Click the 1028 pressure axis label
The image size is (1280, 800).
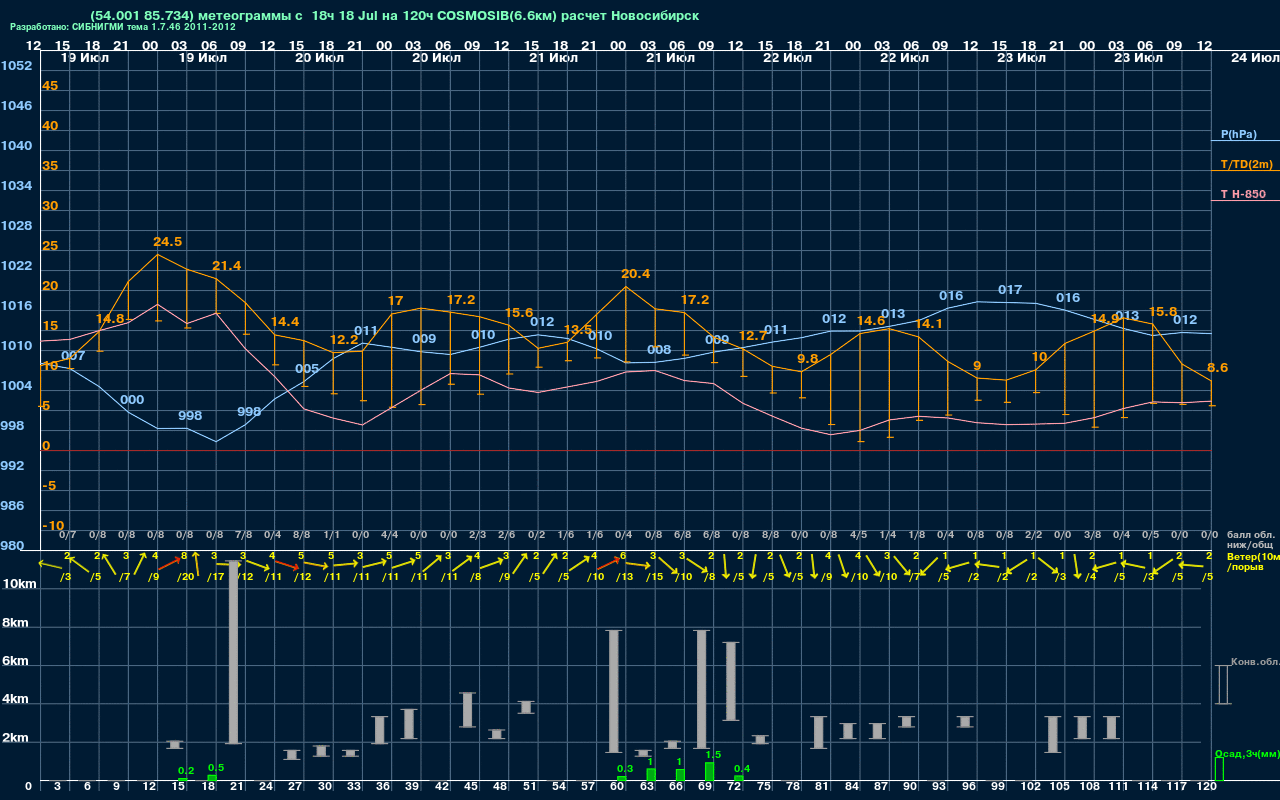tap(16, 226)
